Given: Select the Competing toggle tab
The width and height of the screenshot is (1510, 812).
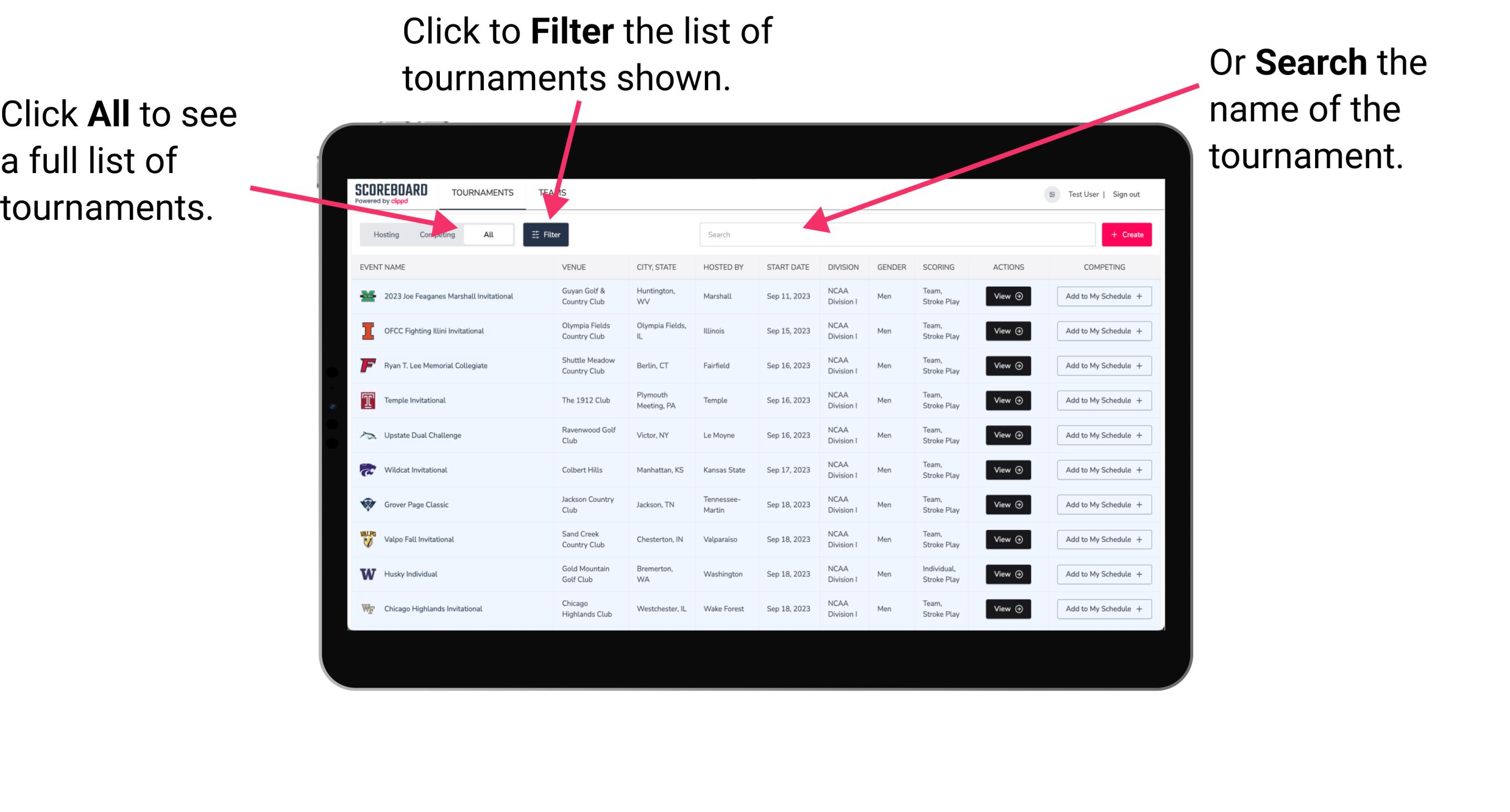Looking at the screenshot, I should click(435, 234).
